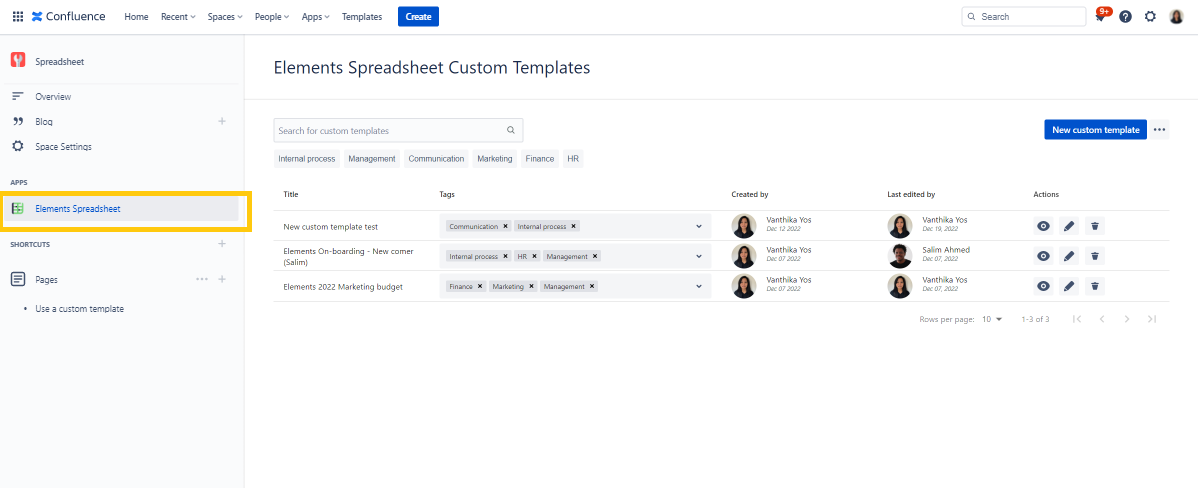1198x488 pixels.
Task: Preview New custom template test via eye icon
Action: (1043, 226)
